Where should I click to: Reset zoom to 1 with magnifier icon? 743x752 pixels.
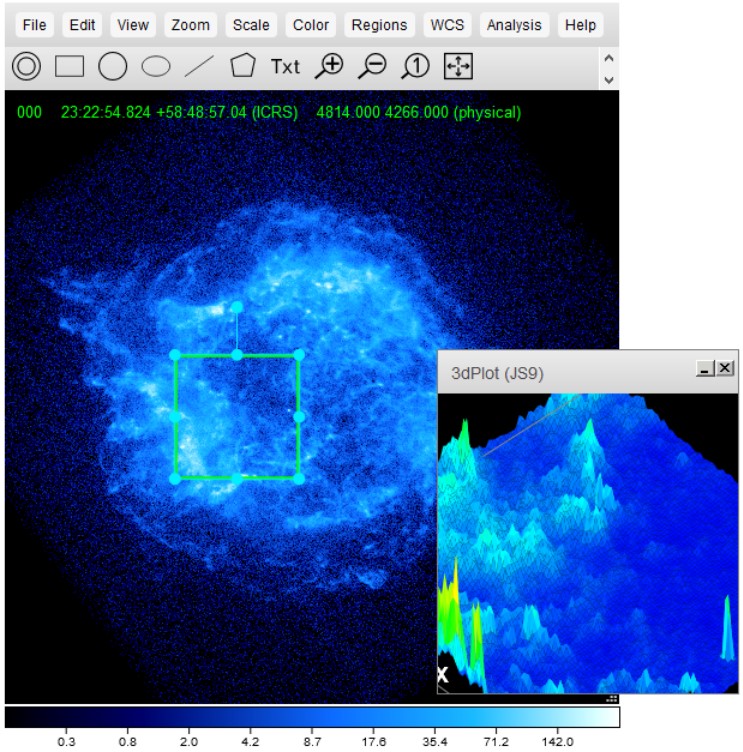point(415,67)
